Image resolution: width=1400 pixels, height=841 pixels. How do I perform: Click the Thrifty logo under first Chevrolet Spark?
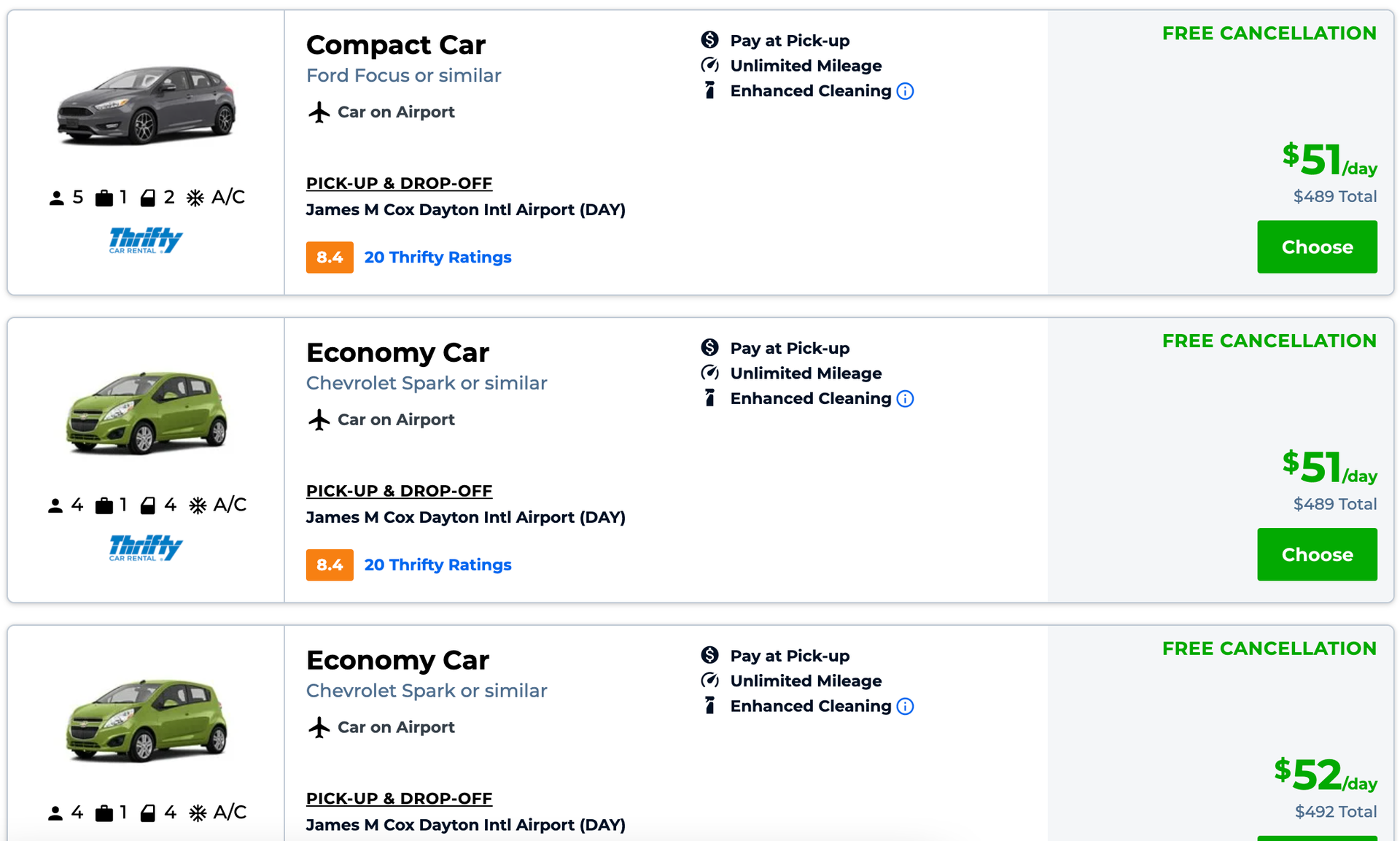[x=145, y=548]
